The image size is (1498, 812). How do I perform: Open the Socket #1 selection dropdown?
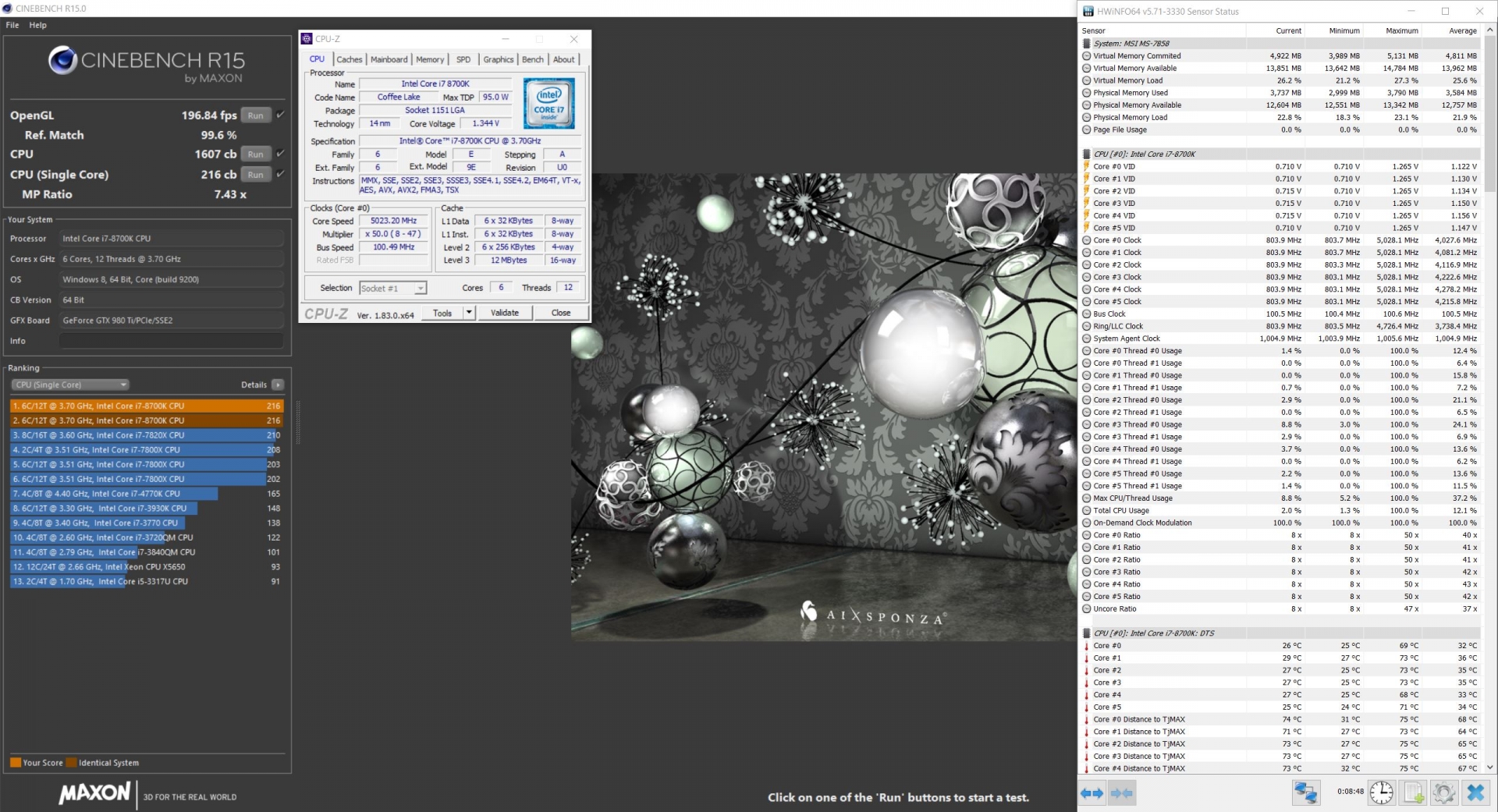[x=392, y=289]
